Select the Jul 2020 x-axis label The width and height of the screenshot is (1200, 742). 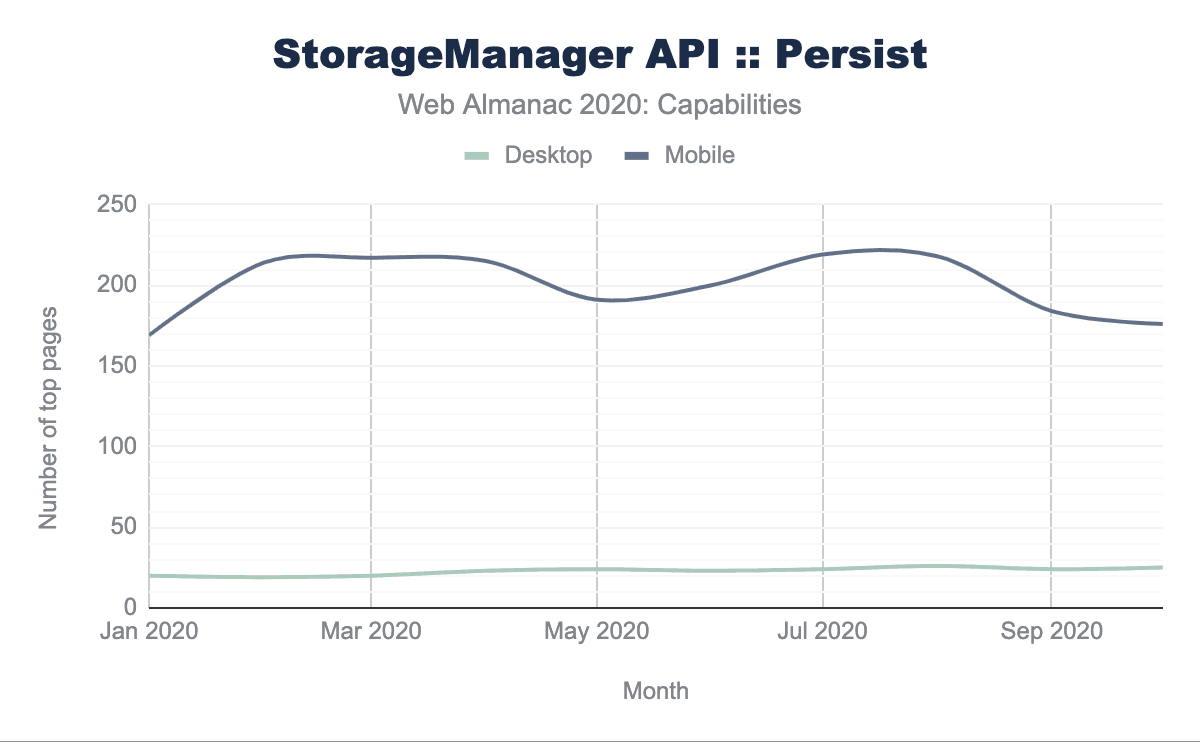(823, 632)
